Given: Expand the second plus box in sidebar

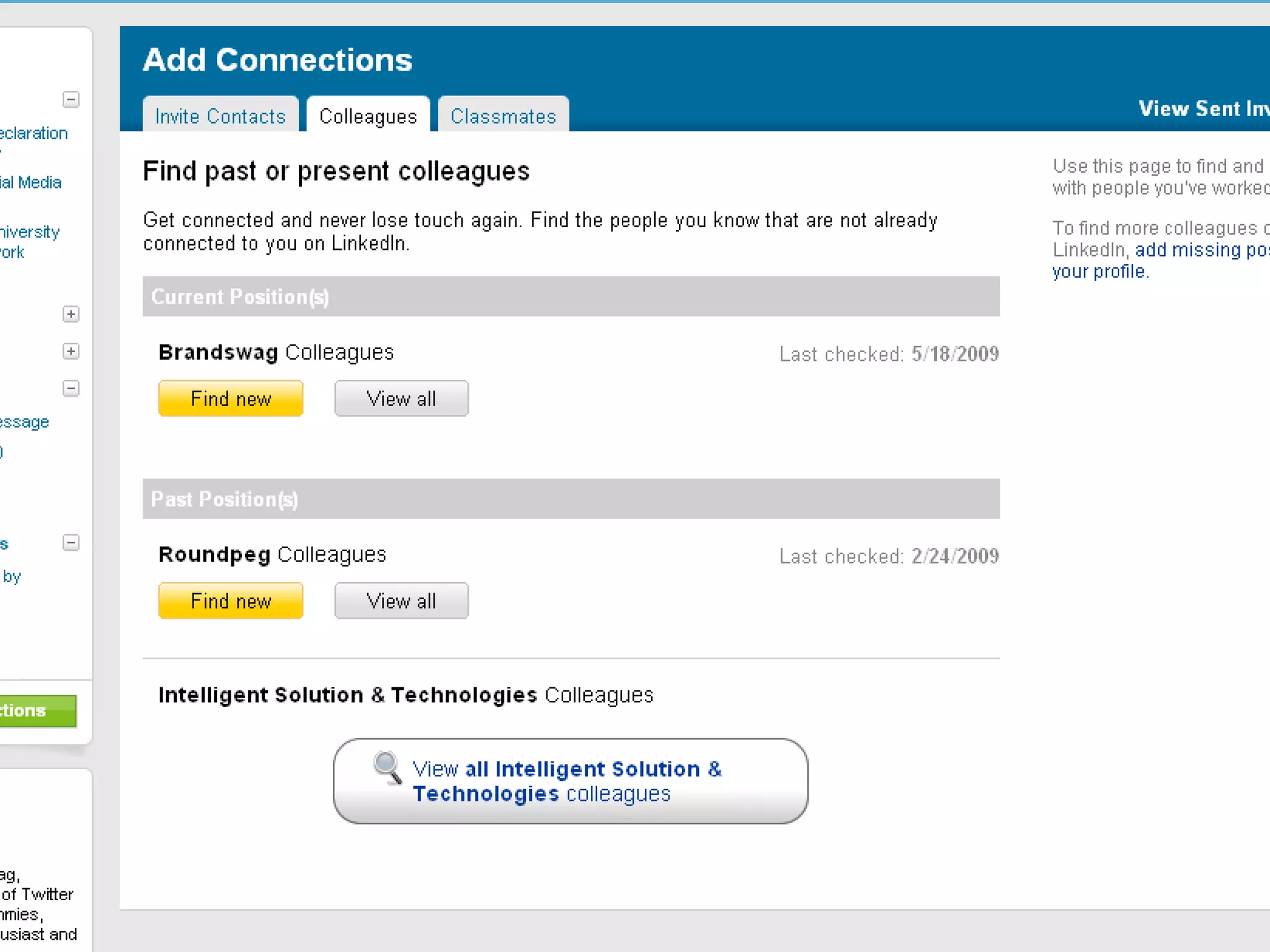Looking at the screenshot, I should coord(71,351).
